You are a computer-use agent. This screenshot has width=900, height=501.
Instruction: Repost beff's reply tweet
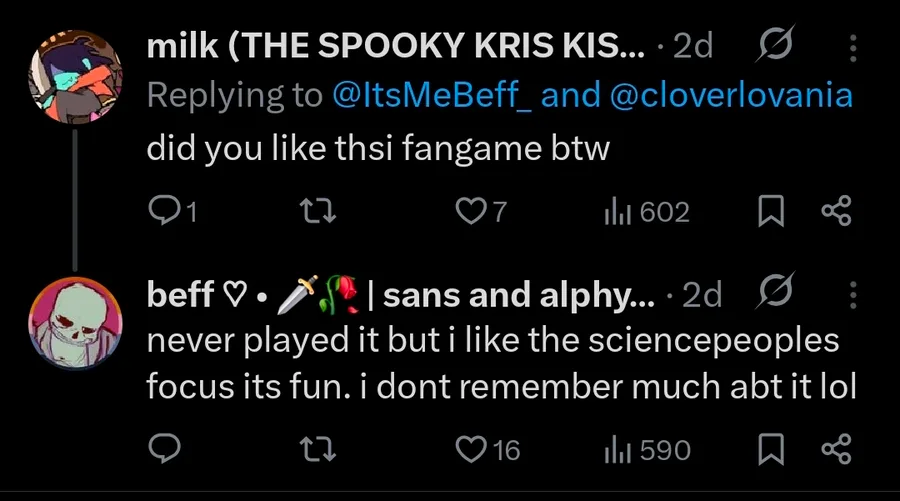tap(318, 451)
